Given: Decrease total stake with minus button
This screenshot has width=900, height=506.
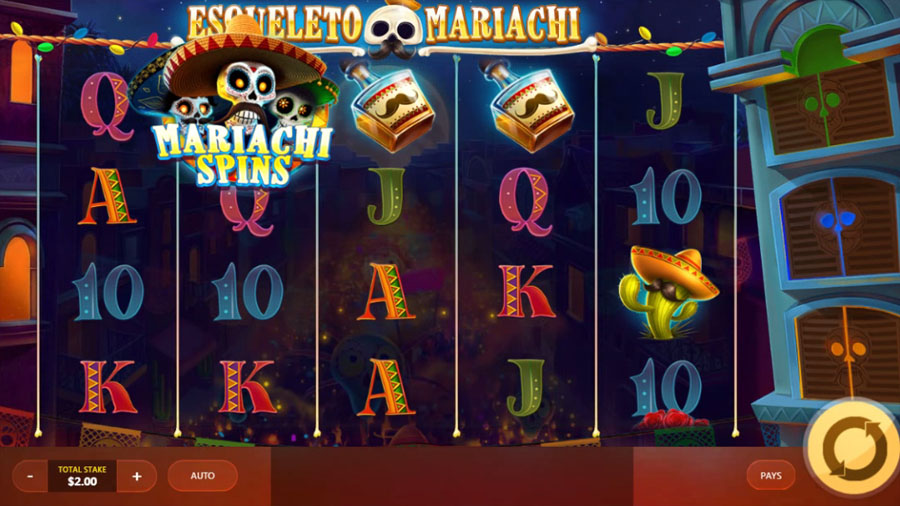Looking at the screenshot, I should click(x=30, y=476).
